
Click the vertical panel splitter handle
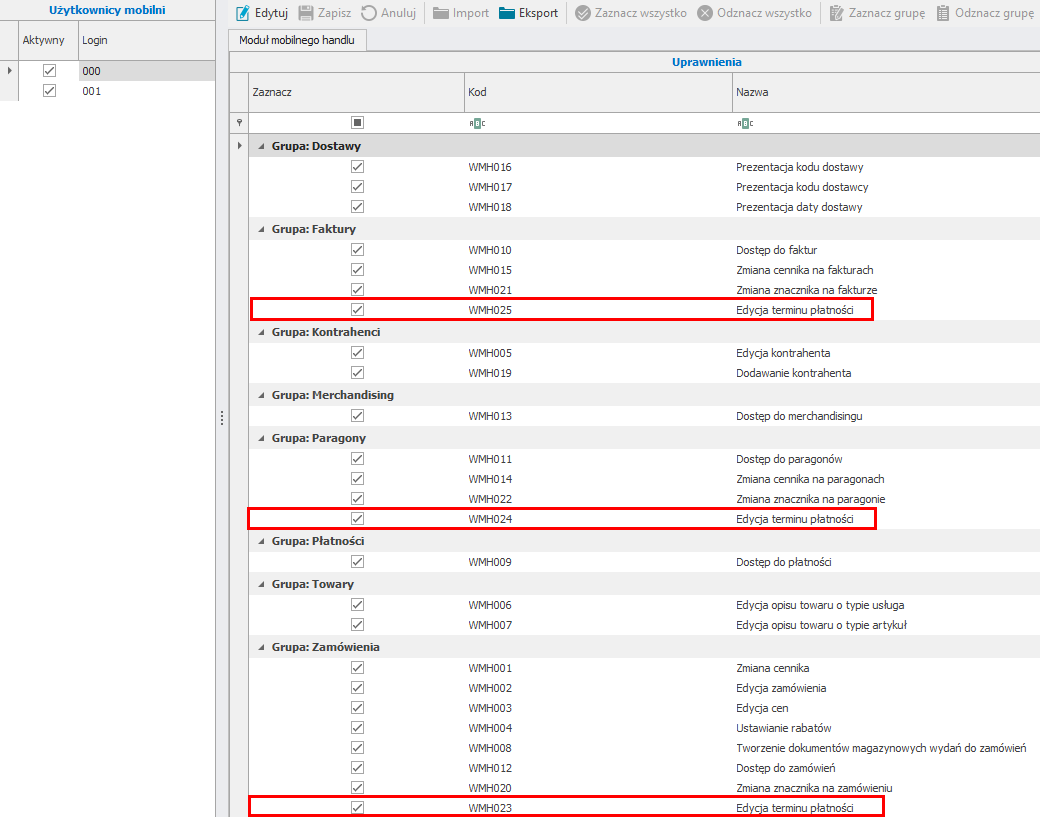click(222, 418)
